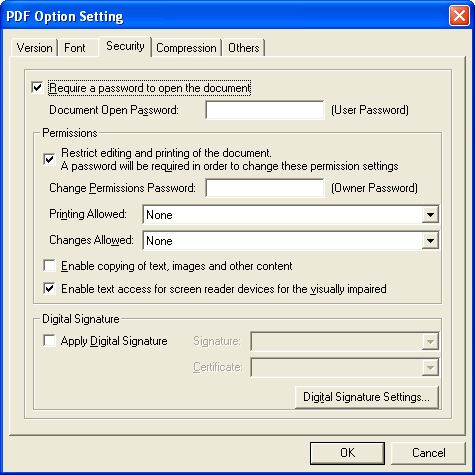
Task: Expand the Changes Allowed dropdown arrow
Action: pos(430,241)
